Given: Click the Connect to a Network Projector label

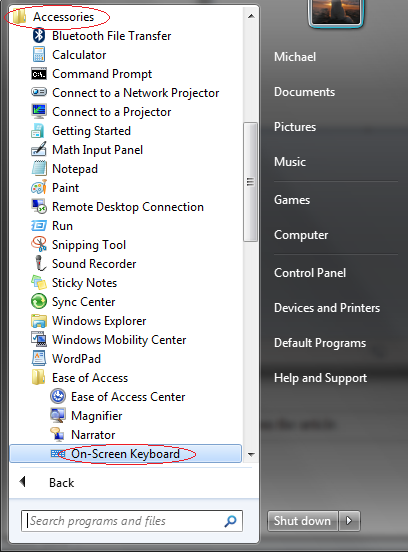Looking at the screenshot, I should click(136, 93).
